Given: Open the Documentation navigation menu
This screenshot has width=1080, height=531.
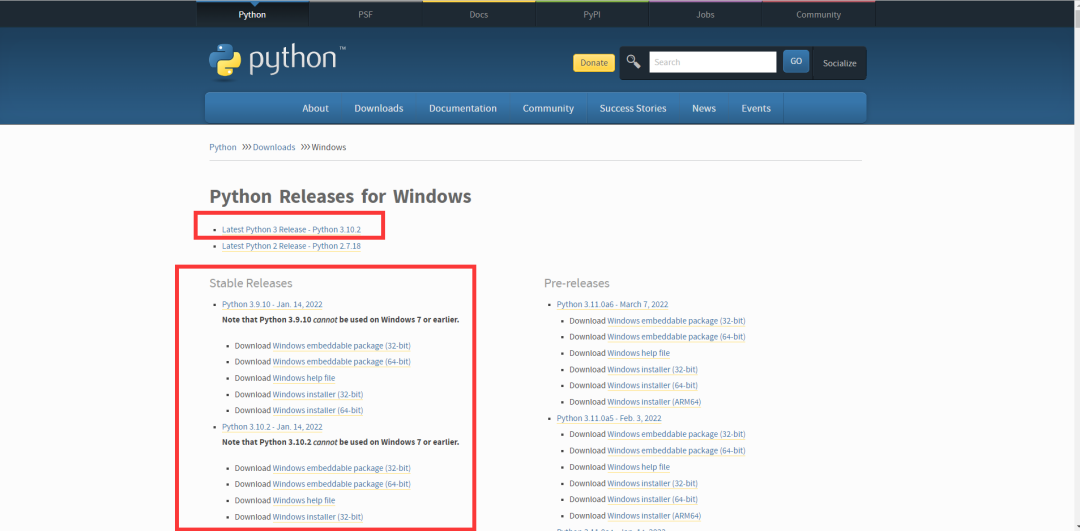Looking at the screenshot, I should point(463,108).
